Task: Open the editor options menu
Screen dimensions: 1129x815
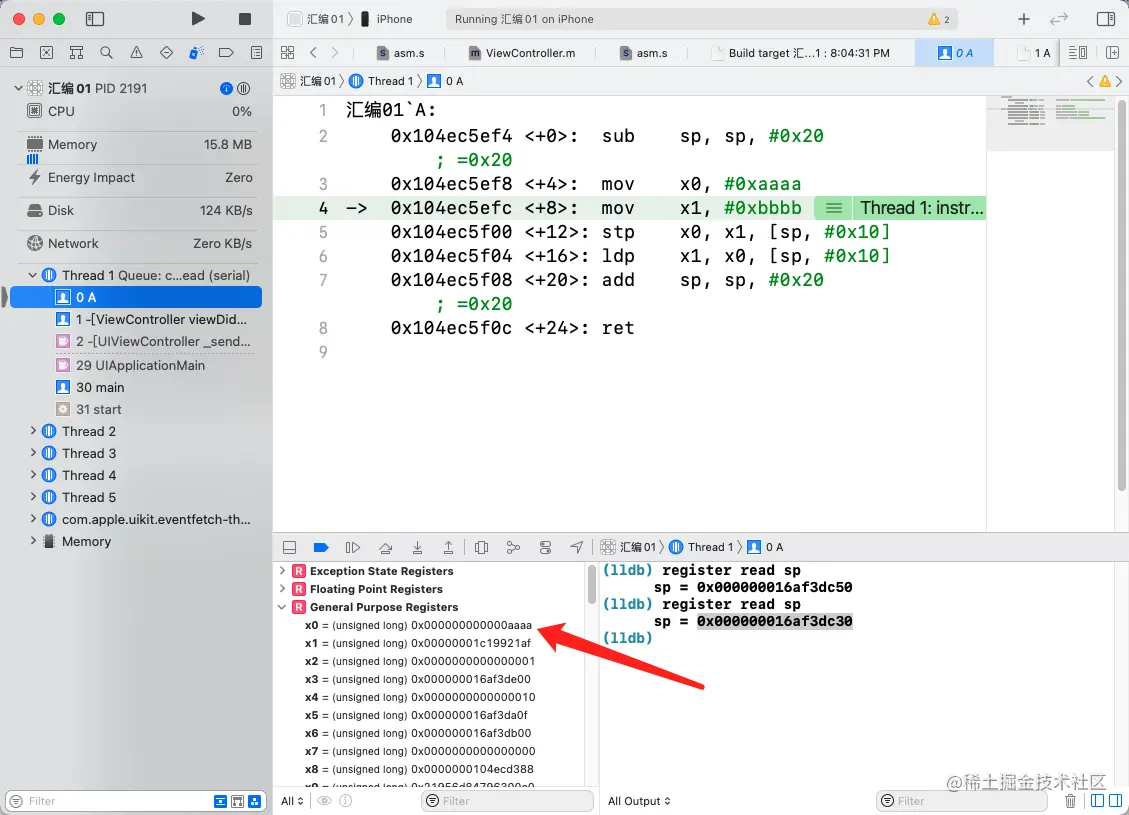Action: 1078,53
